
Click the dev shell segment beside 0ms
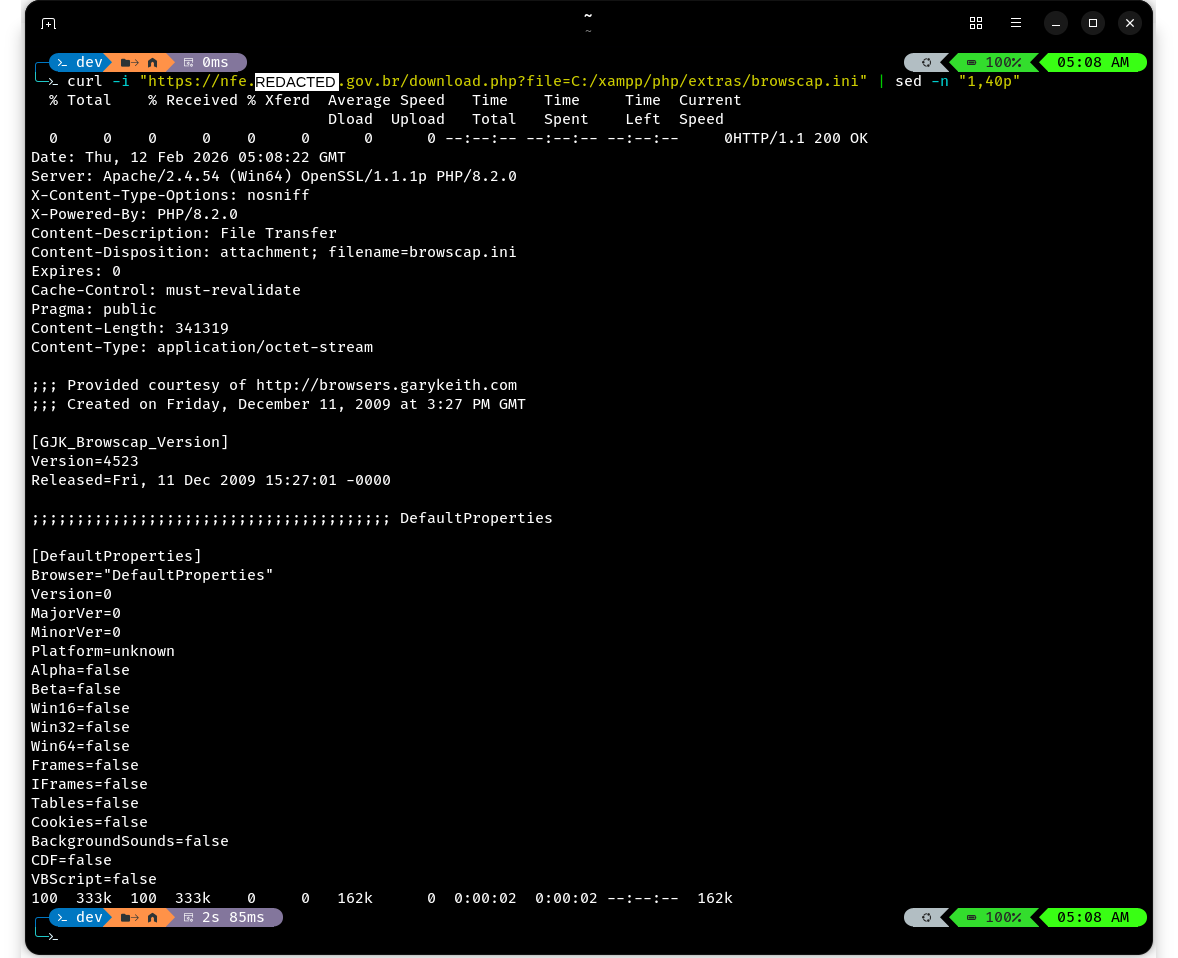click(80, 62)
